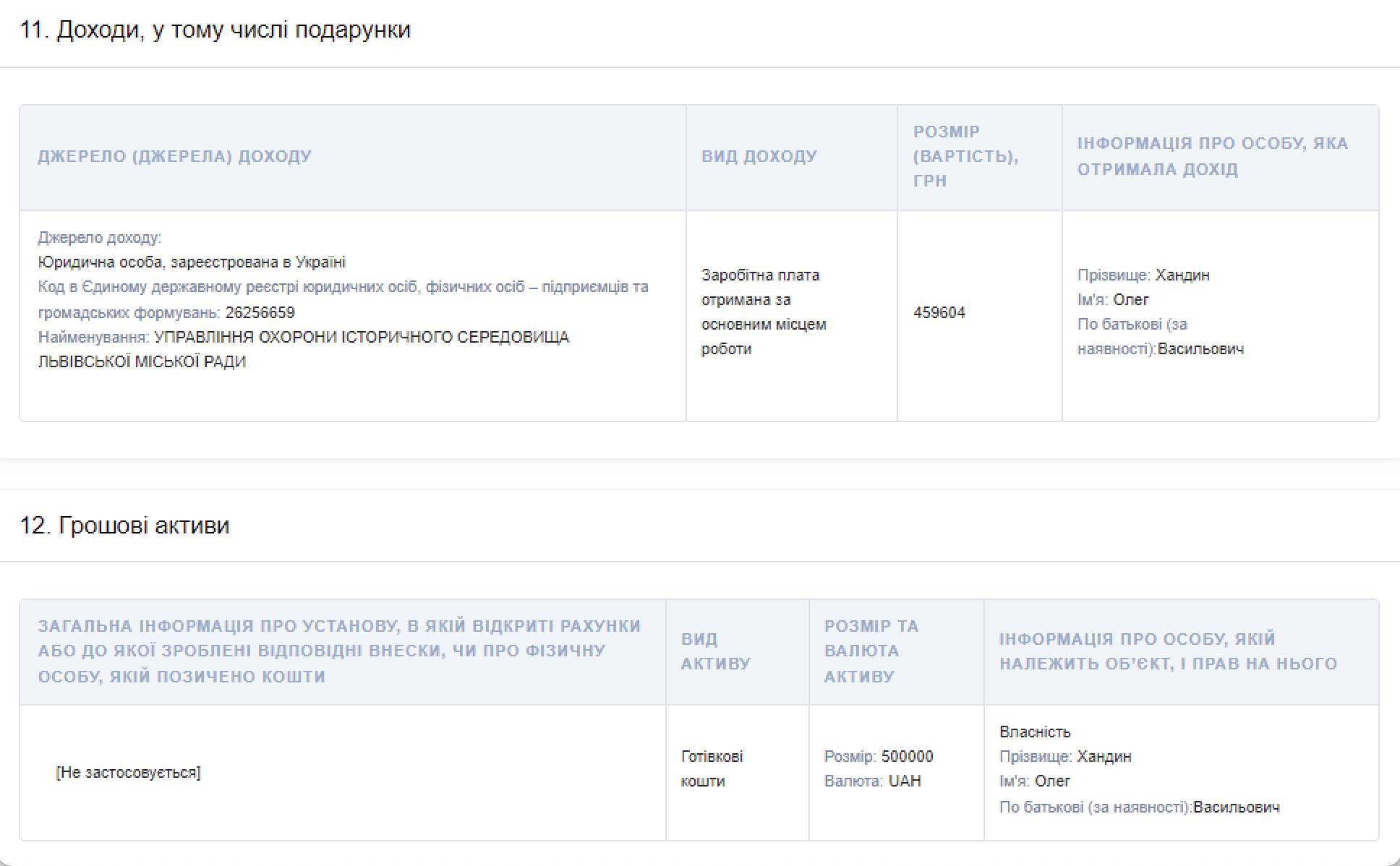
Task: Click section heading '12. Грошові активи'
Action: pos(124,525)
